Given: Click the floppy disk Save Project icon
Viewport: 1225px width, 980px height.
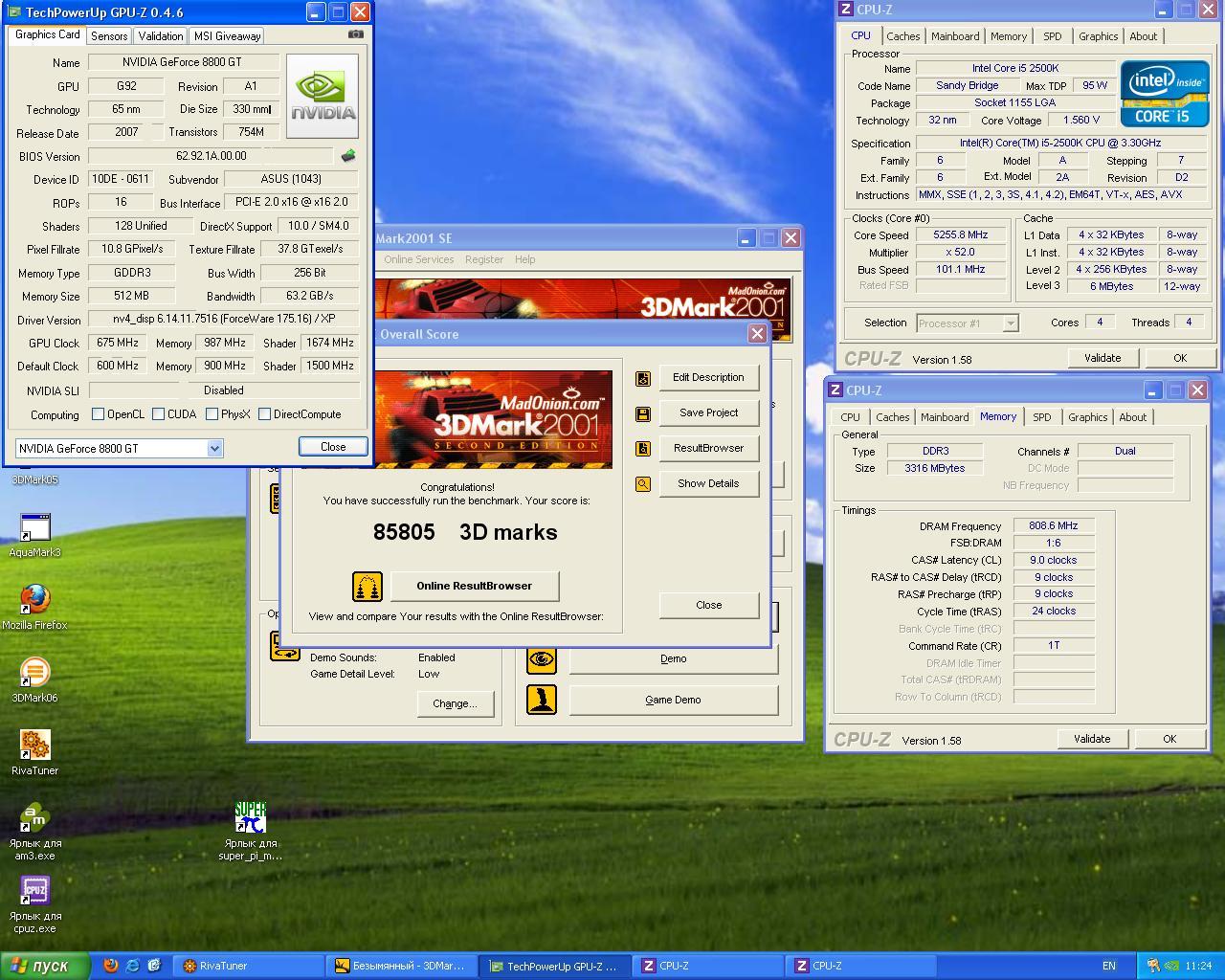Looking at the screenshot, I should (x=643, y=413).
